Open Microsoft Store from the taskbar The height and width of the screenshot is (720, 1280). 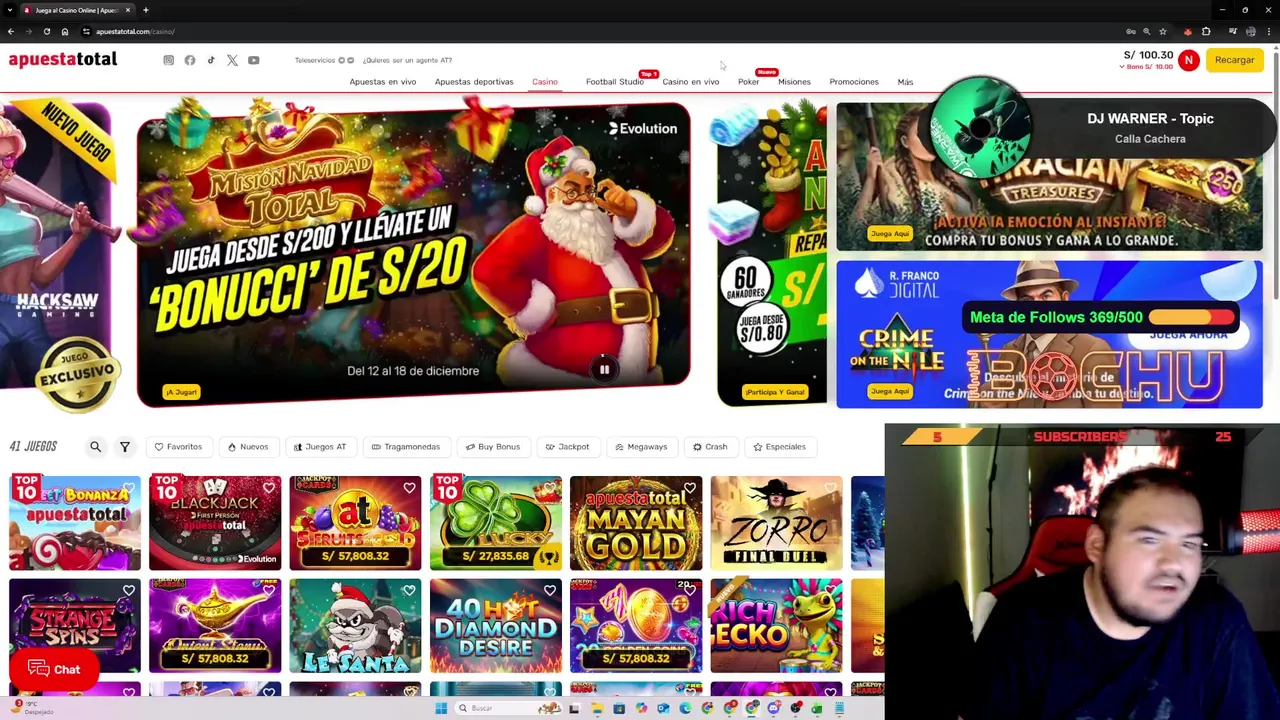click(619, 708)
